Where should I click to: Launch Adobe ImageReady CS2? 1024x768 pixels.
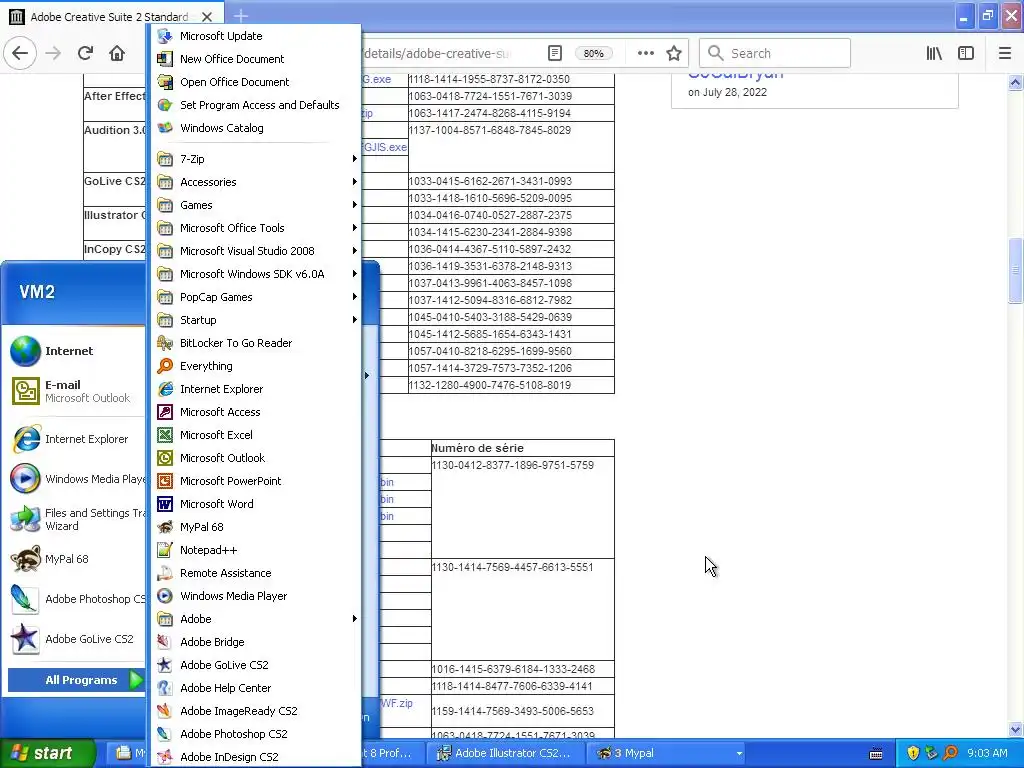(255, 711)
